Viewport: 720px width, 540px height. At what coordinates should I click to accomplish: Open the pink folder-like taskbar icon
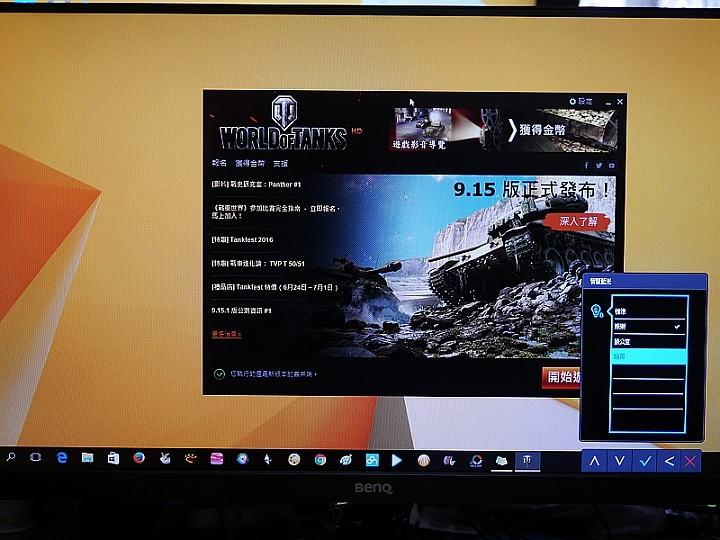pyautogui.click(x=216, y=459)
